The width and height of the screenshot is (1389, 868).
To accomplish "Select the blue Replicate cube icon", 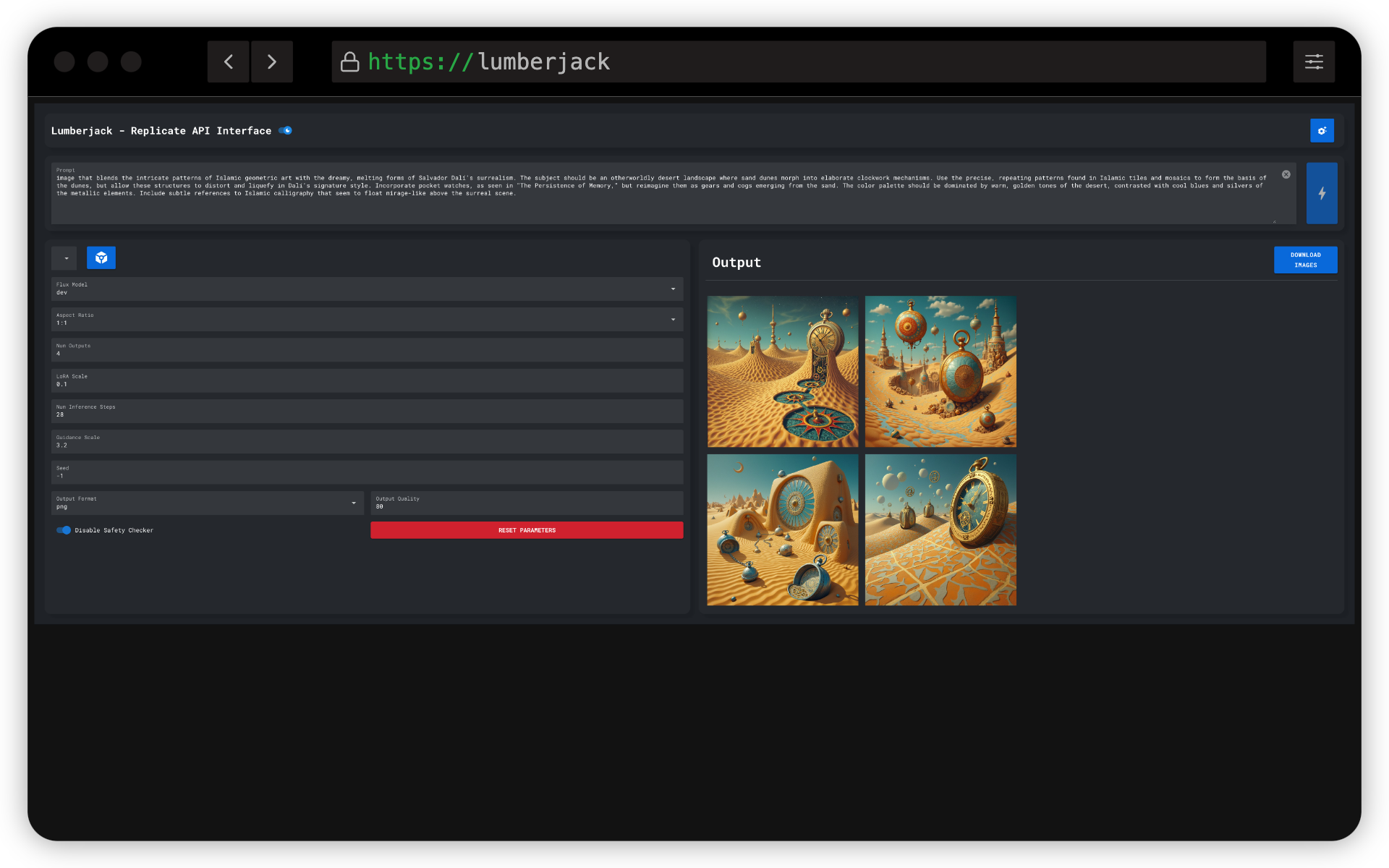I will coord(101,258).
